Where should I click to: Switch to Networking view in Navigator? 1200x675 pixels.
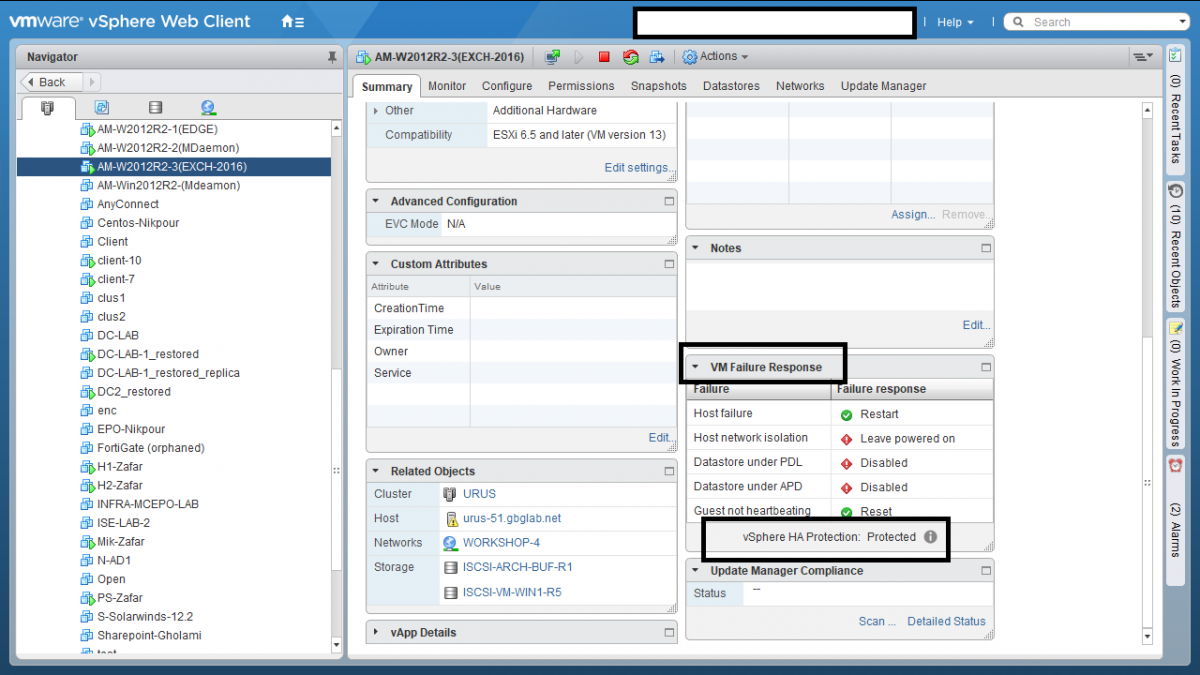pos(208,108)
